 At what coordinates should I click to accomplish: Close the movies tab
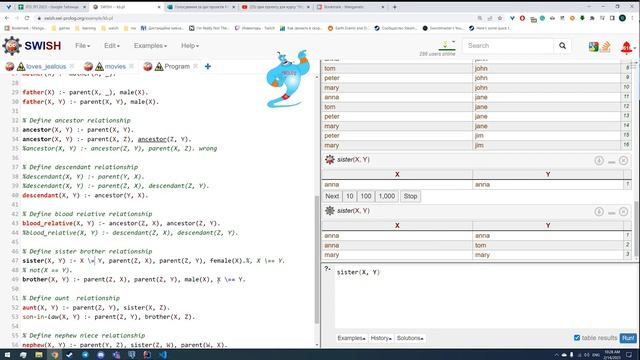131,66
